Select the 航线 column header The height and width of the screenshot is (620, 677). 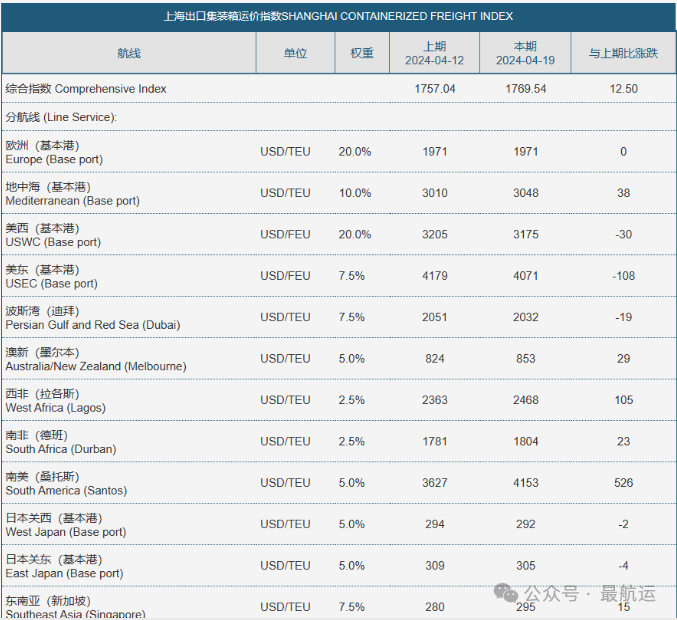129,53
